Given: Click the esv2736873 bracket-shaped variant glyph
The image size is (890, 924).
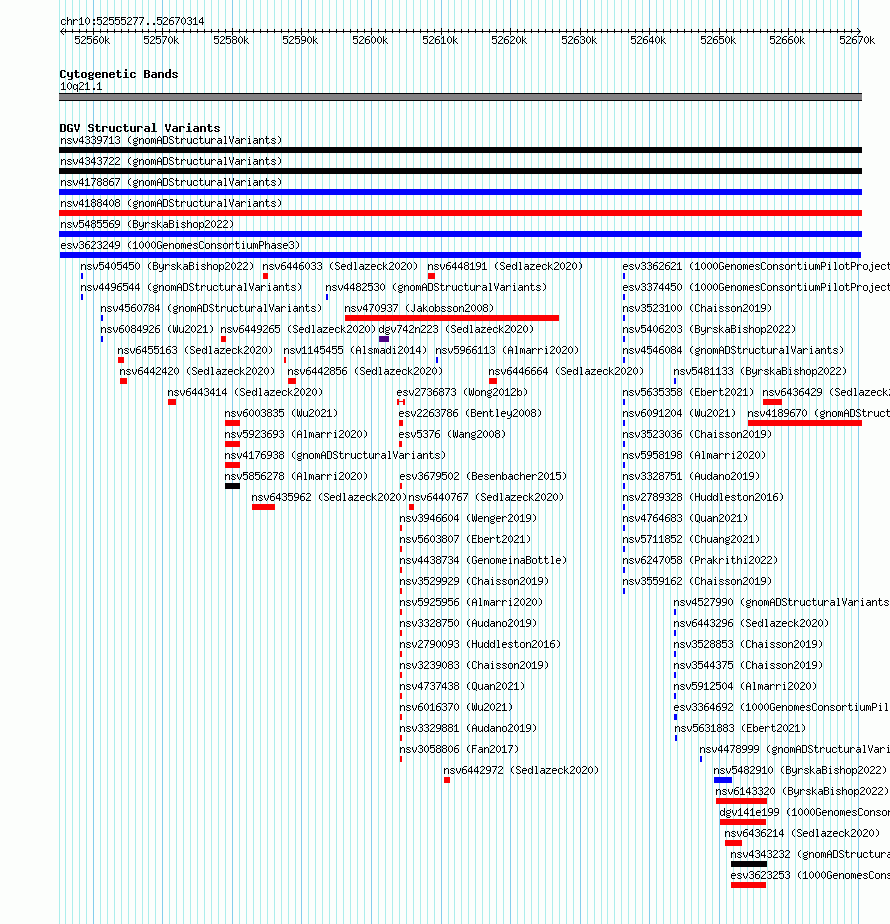Looking at the screenshot, I should coord(401,402).
